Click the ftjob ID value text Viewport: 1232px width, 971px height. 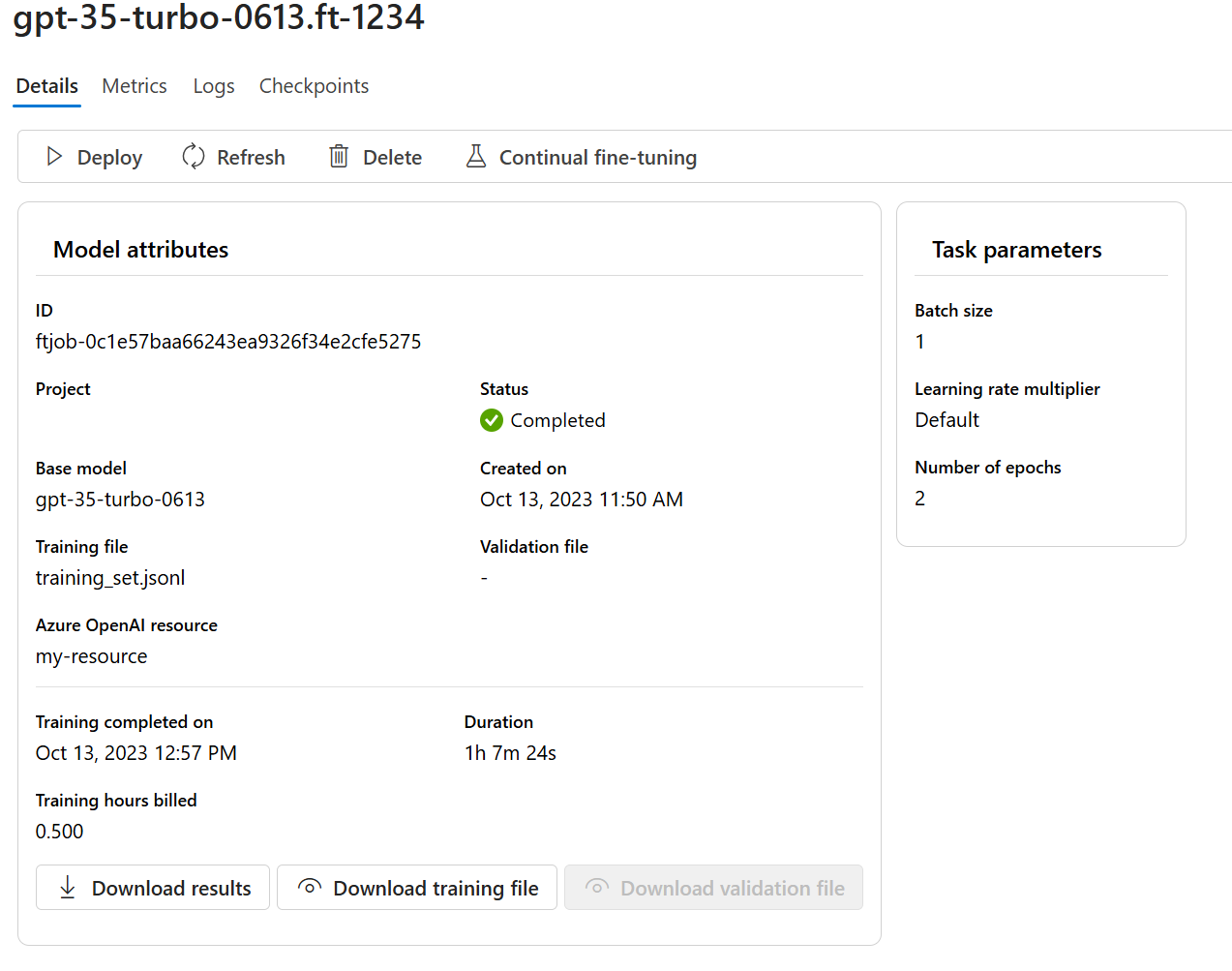pyautogui.click(x=228, y=342)
